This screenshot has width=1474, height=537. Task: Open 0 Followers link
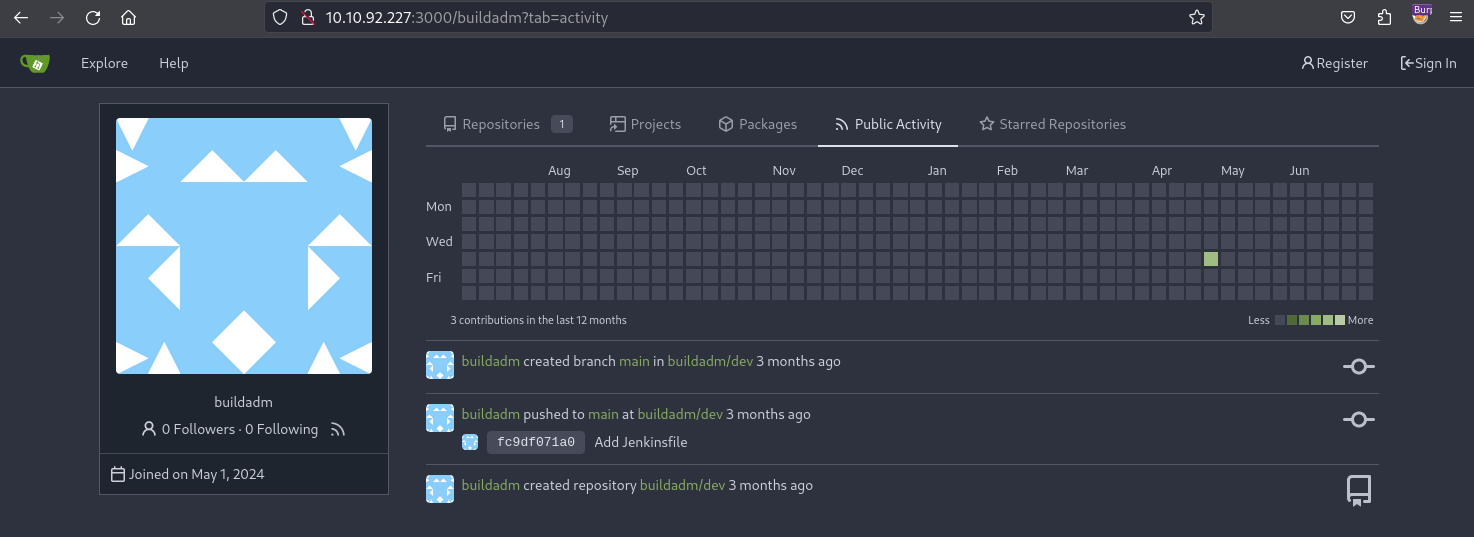coord(188,429)
